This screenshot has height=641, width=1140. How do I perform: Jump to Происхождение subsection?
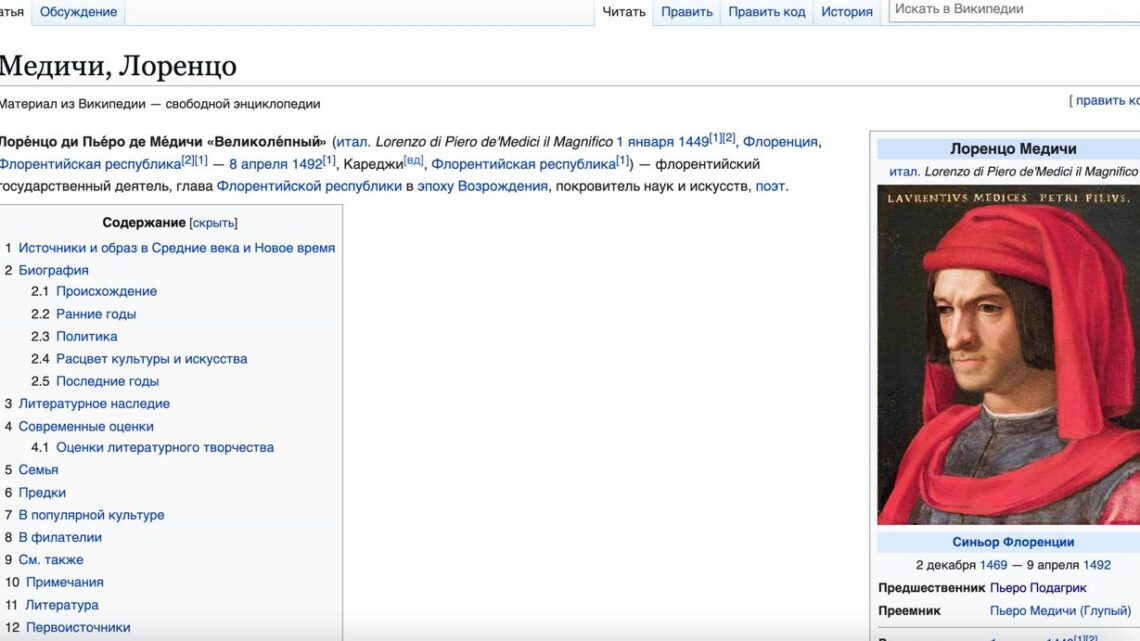point(106,291)
